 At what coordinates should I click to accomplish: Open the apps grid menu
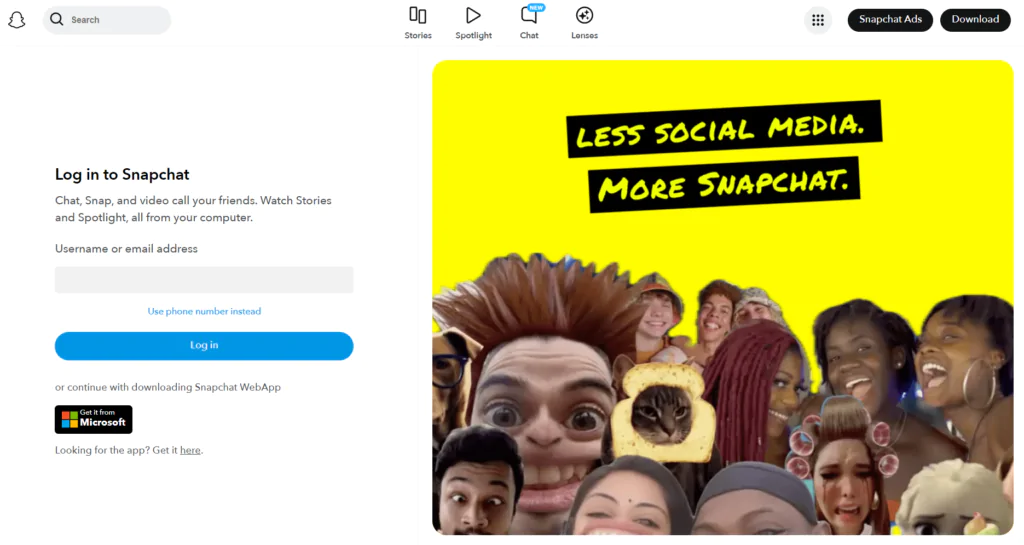(818, 20)
